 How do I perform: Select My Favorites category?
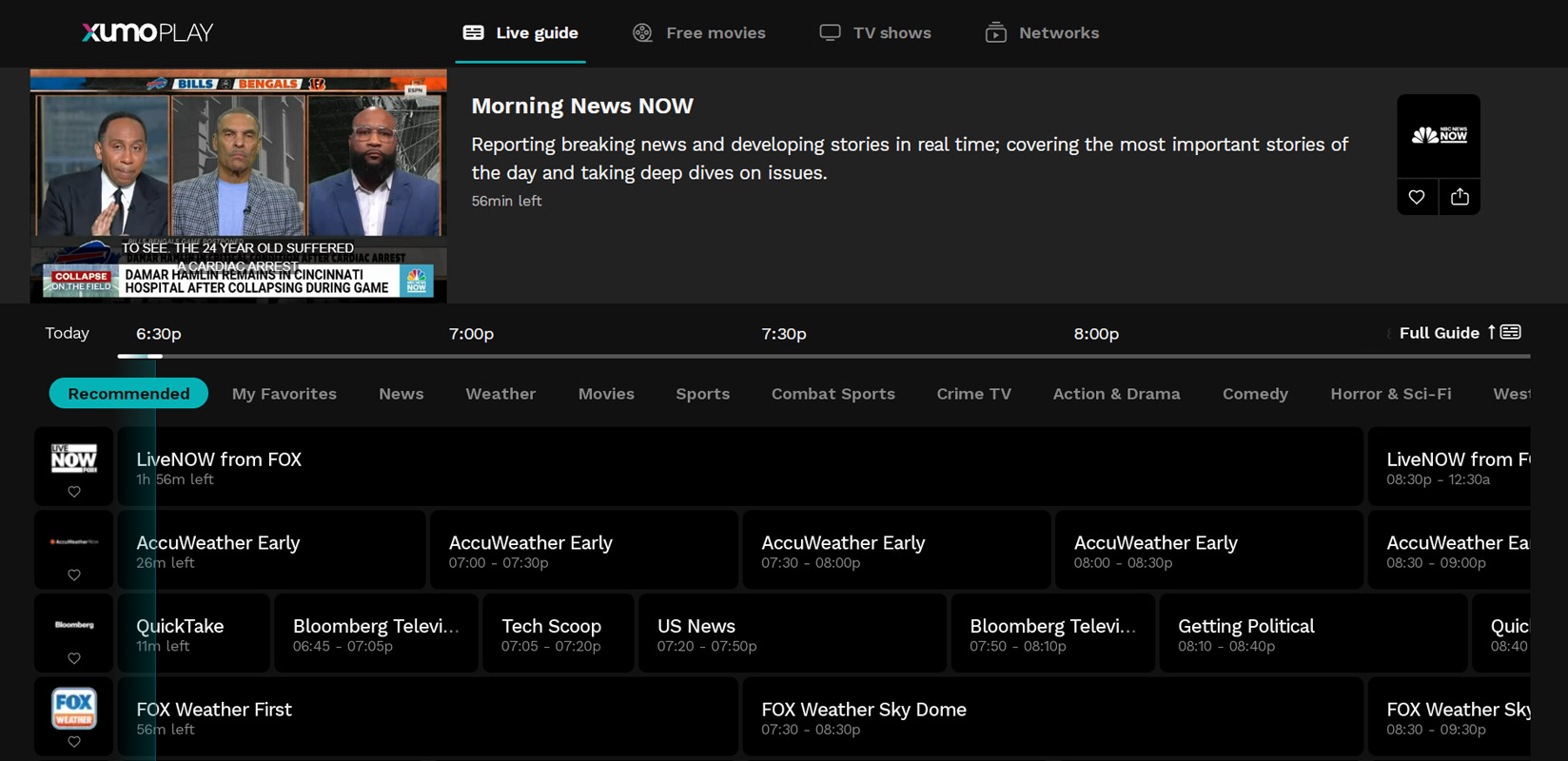(x=284, y=394)
